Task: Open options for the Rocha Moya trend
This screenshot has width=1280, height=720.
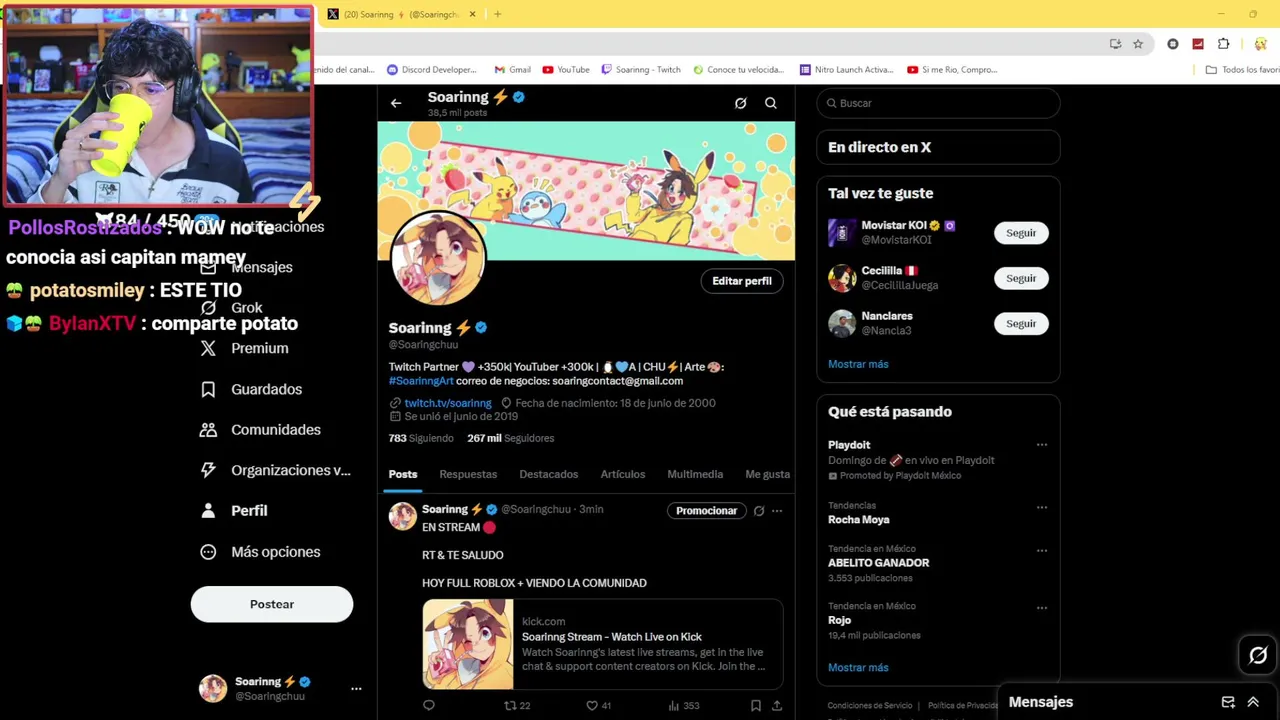Action: 1042,507
